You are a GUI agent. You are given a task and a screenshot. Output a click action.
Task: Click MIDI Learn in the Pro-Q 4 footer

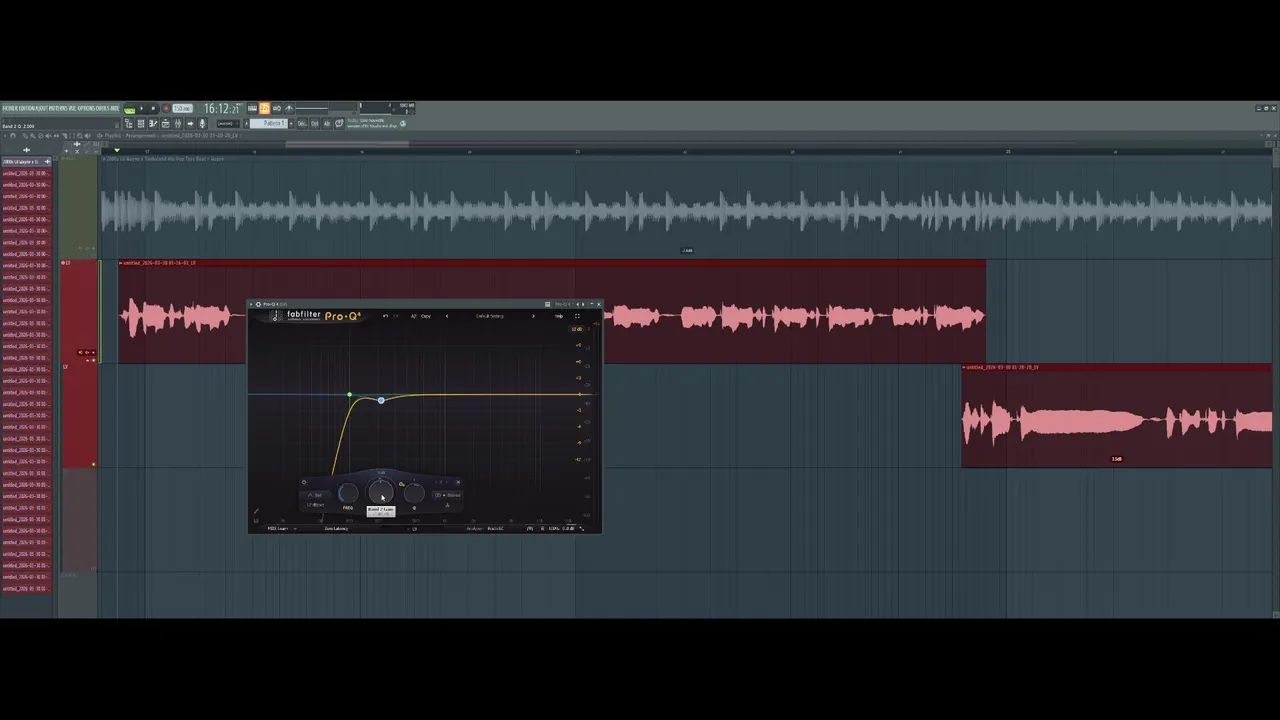coord(278,529)
